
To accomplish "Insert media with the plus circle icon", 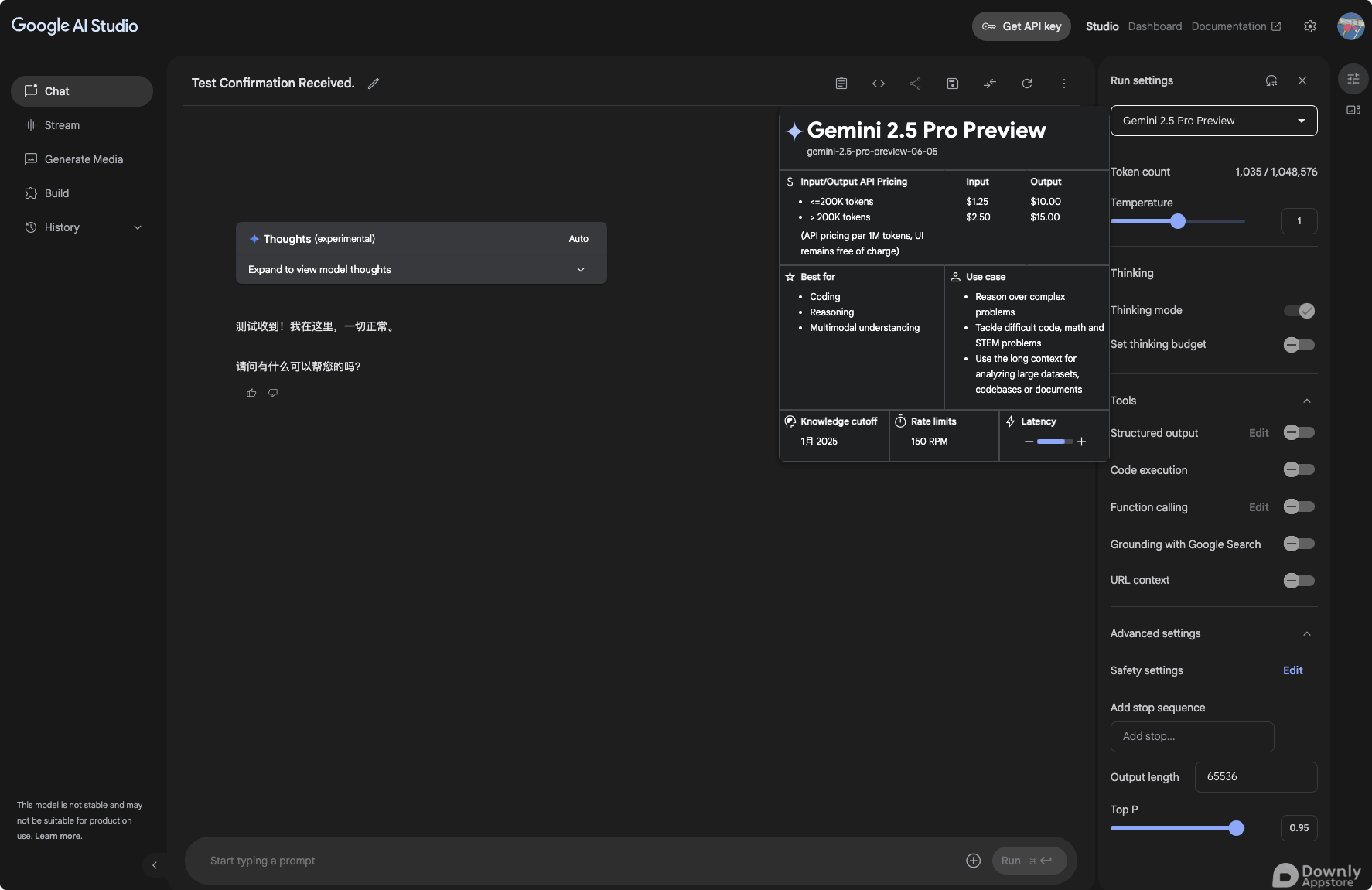I will [x=974, y=861].
